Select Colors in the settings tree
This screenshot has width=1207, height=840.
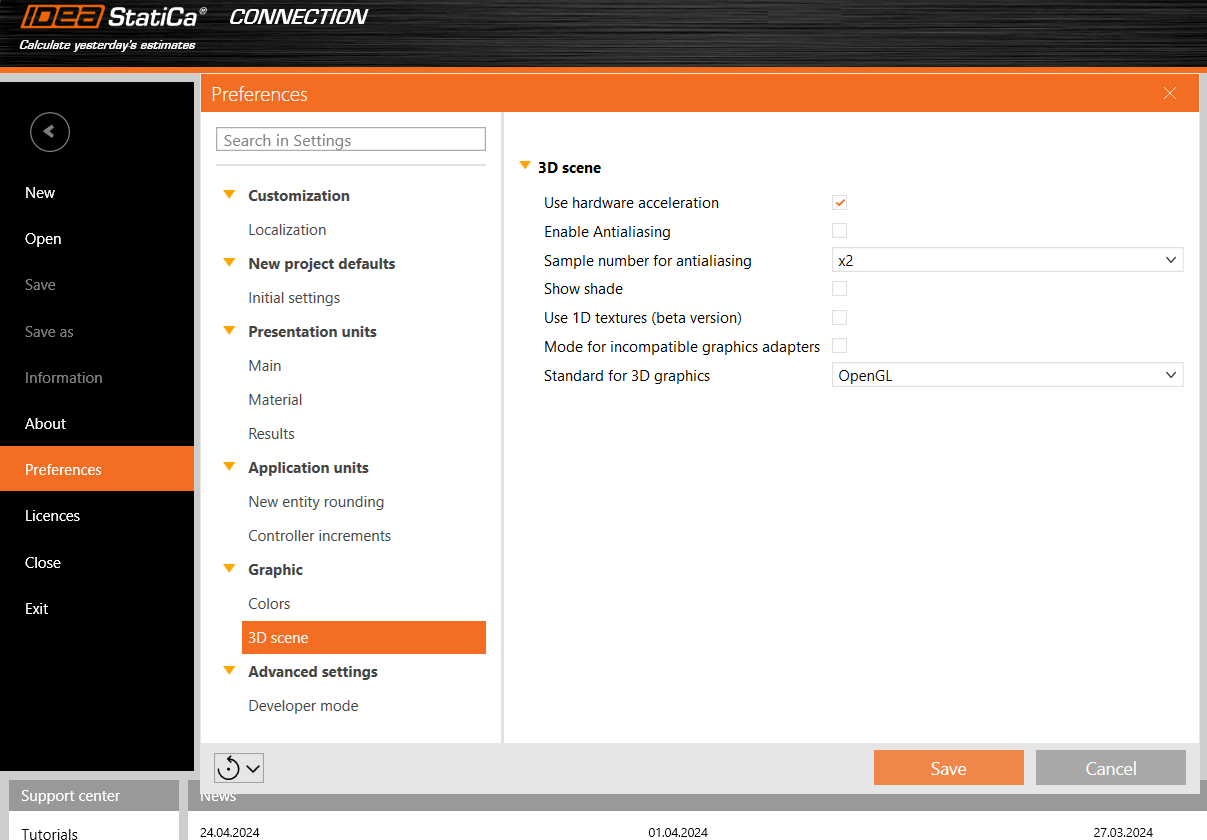click(x=270, y=604)
